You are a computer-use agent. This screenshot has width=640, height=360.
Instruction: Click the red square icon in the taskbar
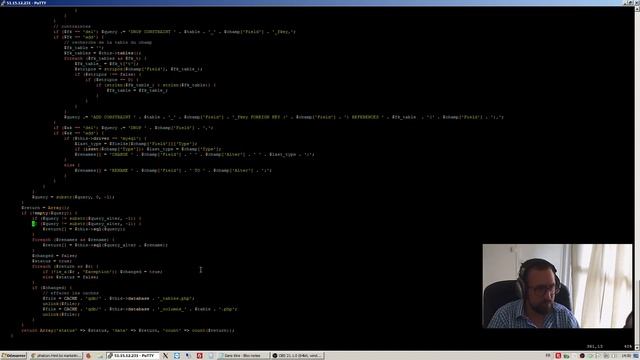click(x=200, y=356)
